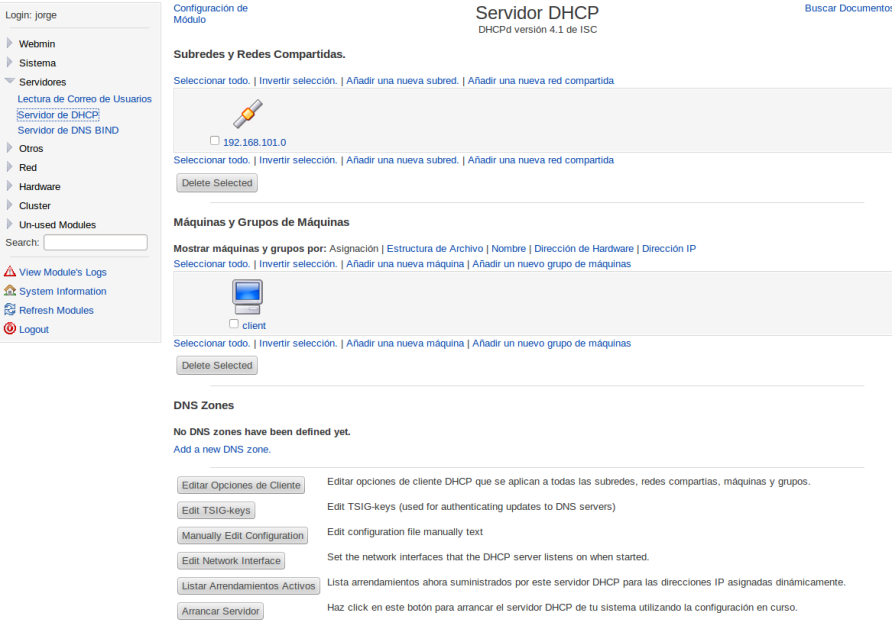Open the client machine computer icon
892x629 pixels.
point(246,296)
